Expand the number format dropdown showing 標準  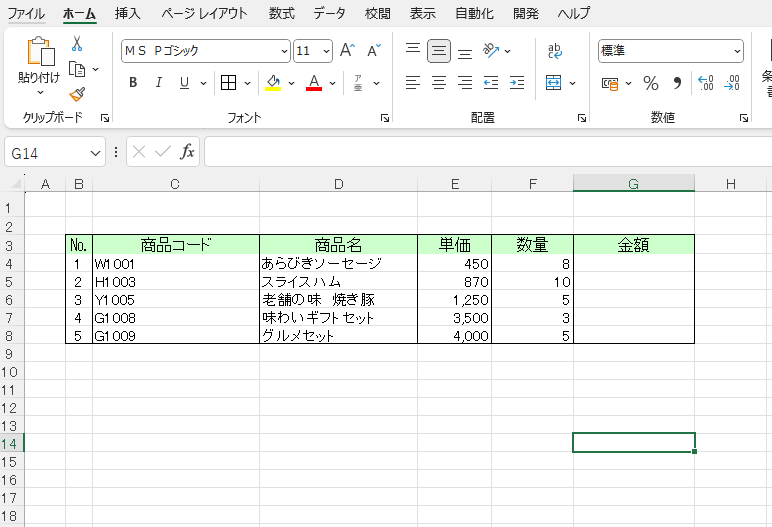[737, 51]
